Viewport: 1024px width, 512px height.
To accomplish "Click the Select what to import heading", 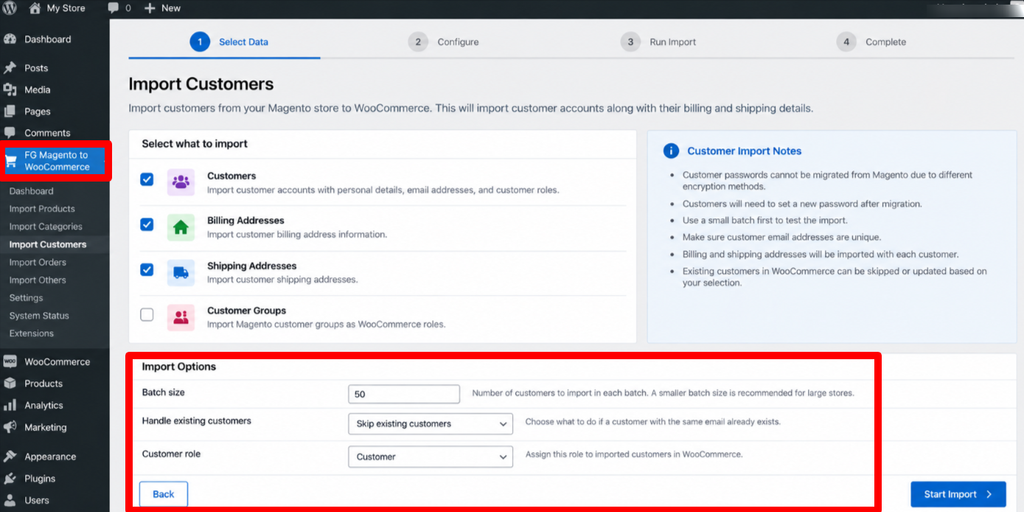I will [x=195, y=144].
